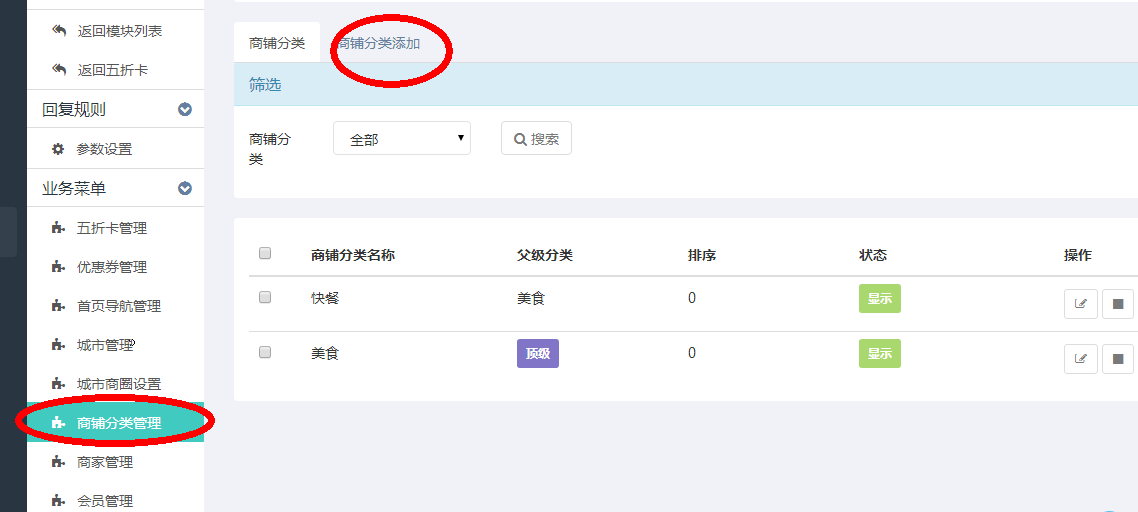Tick the checkbox for 快餐 row
Viewport: 1138px width, 512px height.
click(265, 298)
